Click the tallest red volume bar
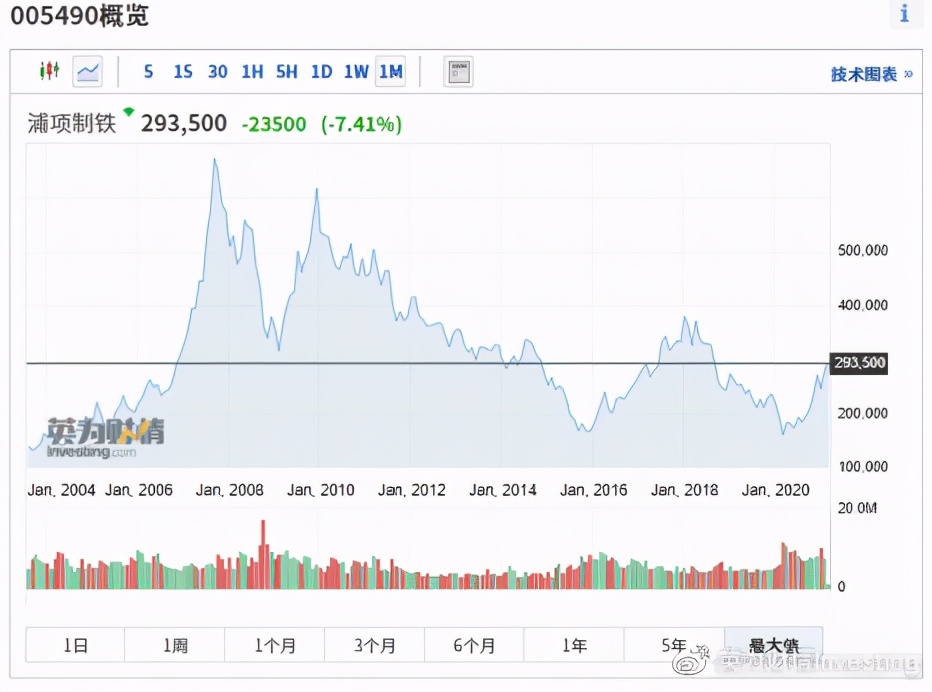932x692 pixels. point(263,554)
